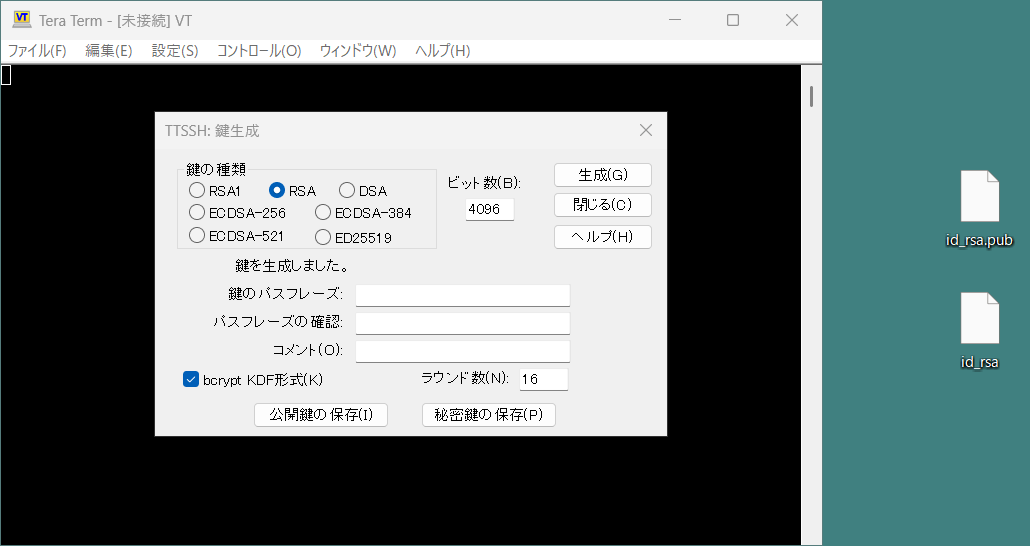Select the ECDSA-521 key type
Screen dimensions: 1030x546
pos(197,236)
